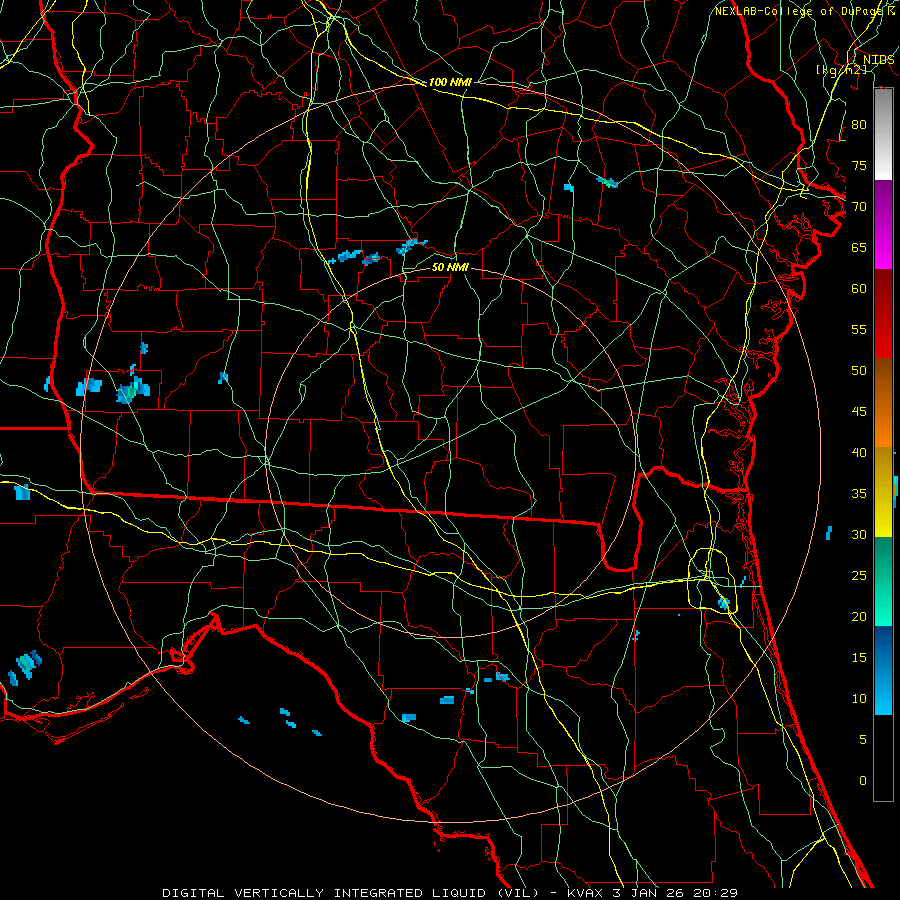Select the red segment of the color scale
The width and height of the screenshot is (900, 900).
point(883,314)
